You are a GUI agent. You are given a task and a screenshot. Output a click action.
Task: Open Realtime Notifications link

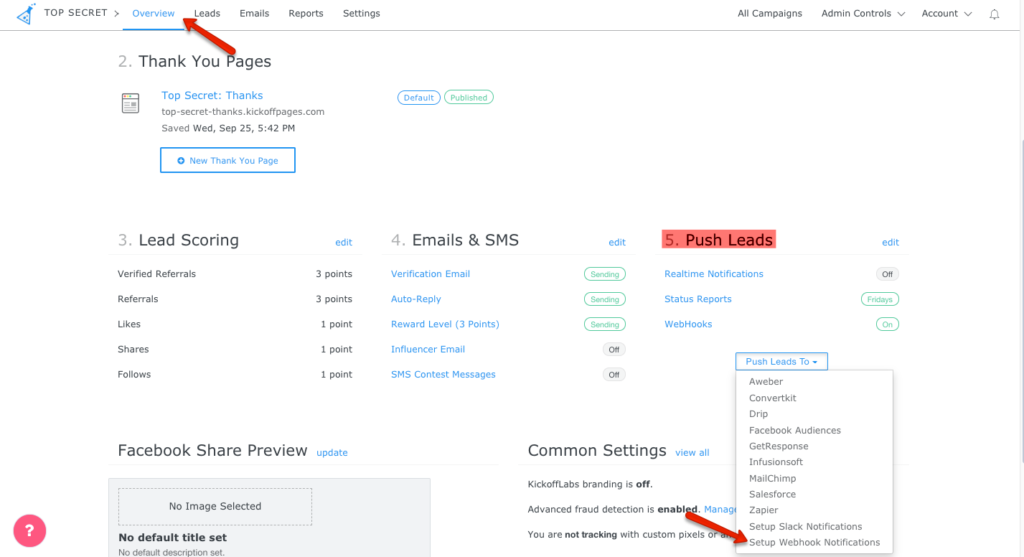click(714, 274)
